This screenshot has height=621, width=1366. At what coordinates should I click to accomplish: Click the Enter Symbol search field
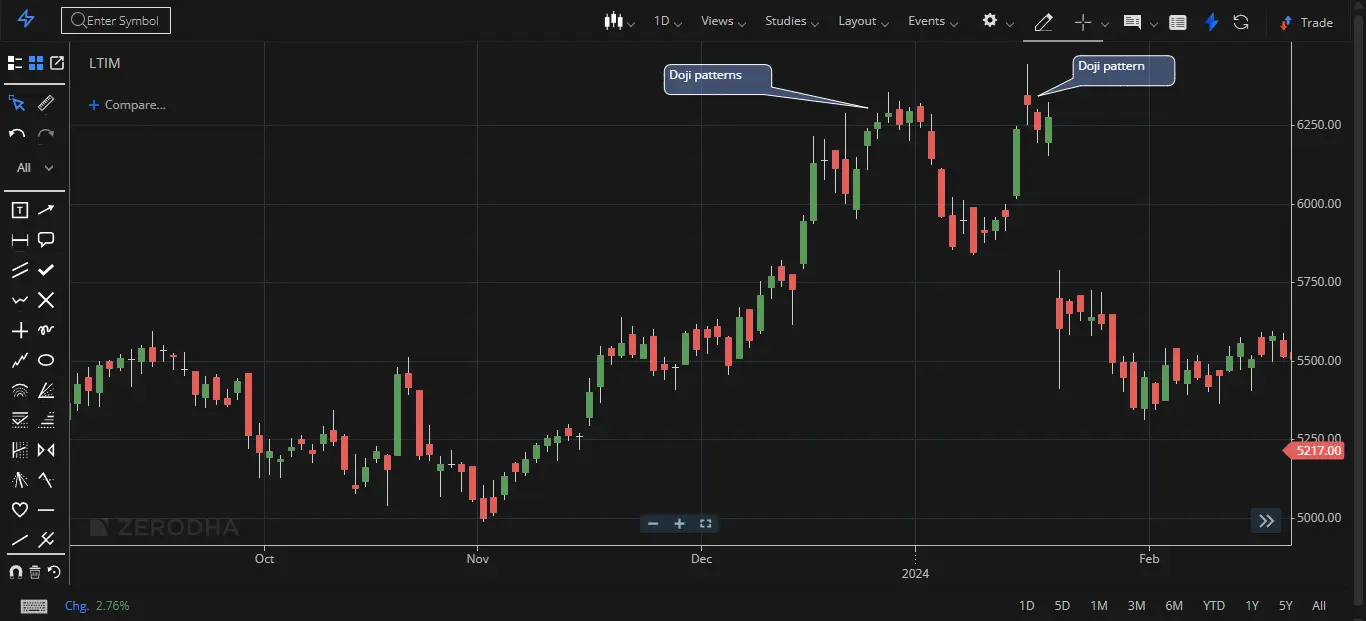[116, 20]
